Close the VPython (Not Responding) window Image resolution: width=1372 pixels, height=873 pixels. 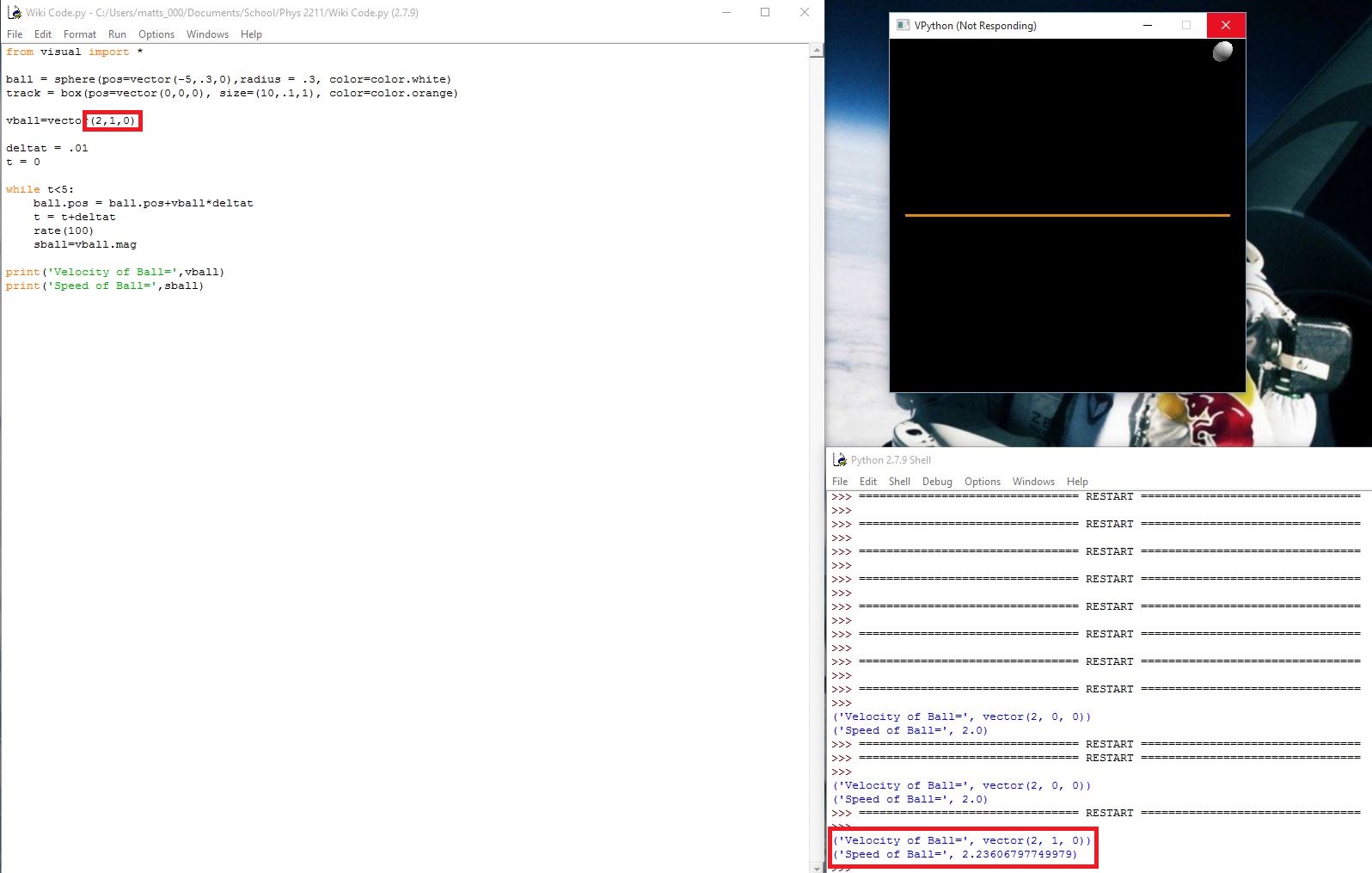[1226, 26]
